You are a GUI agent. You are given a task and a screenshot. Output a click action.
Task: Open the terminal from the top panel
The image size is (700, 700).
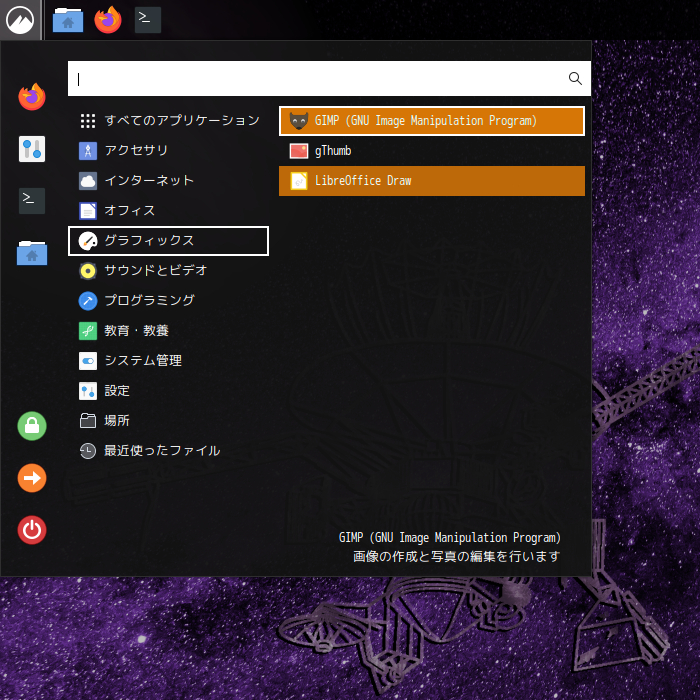point(148,20)
